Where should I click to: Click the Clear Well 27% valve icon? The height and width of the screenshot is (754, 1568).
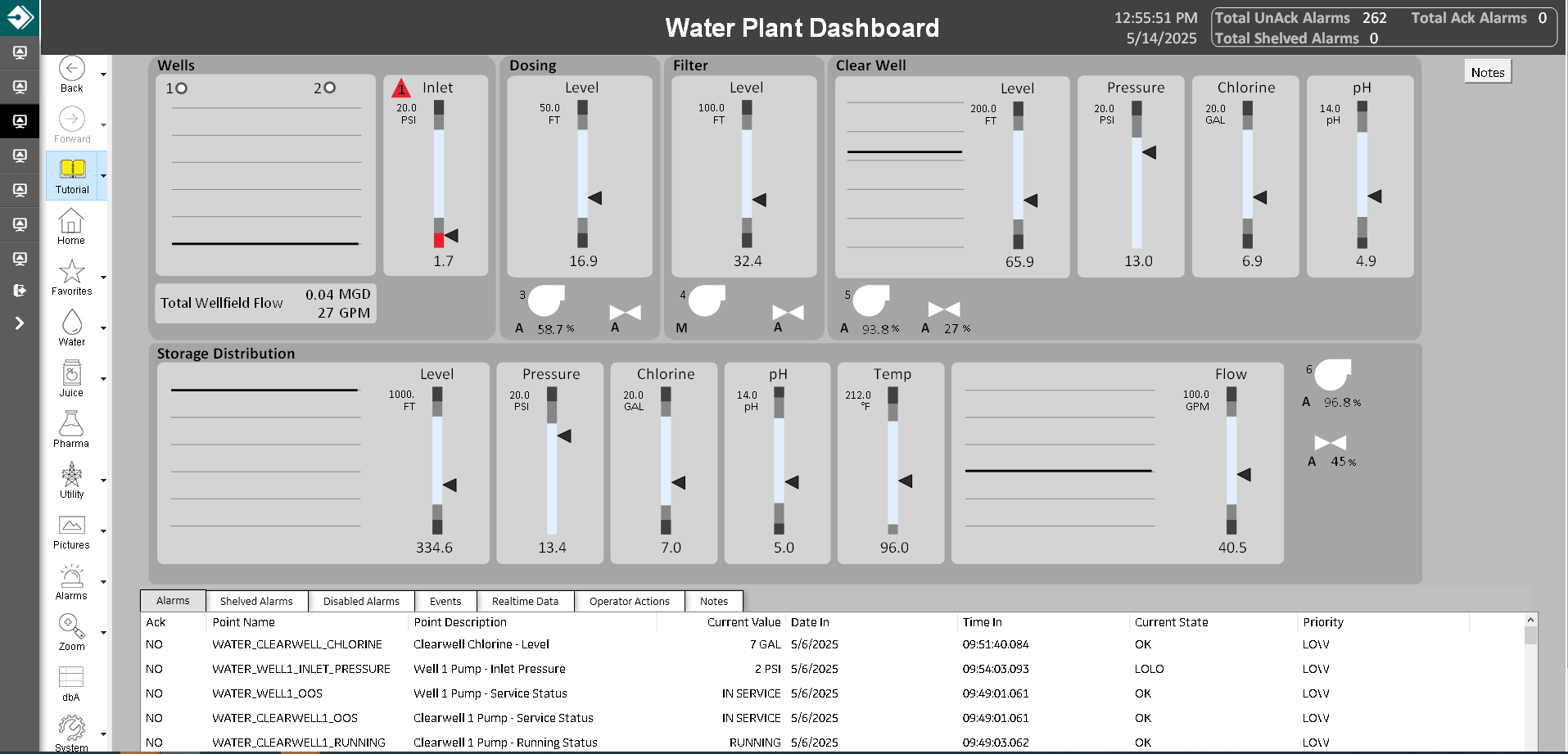944,309
